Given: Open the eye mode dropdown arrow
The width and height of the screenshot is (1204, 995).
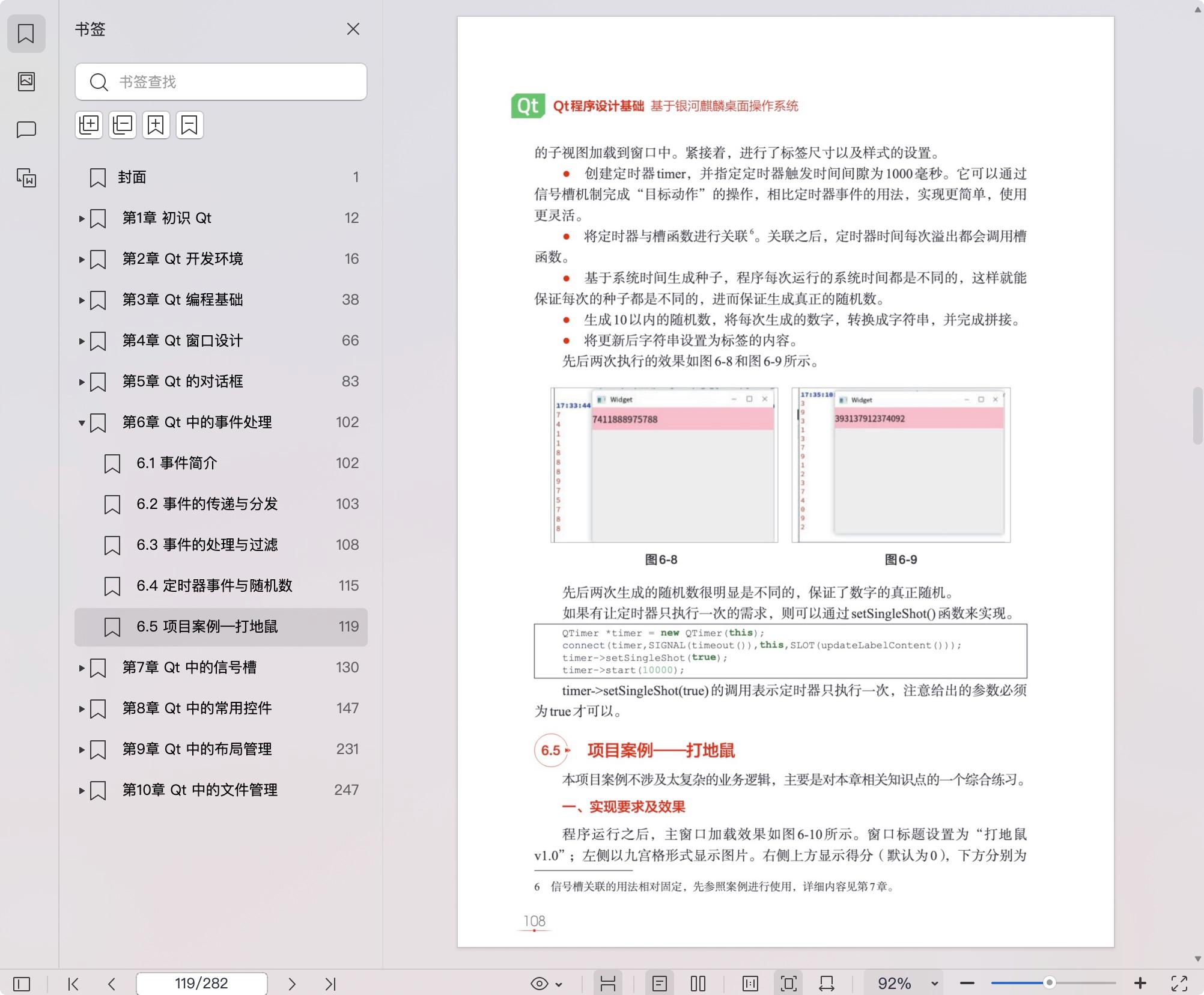Looking at the screenshot, I should coord(559,984).
